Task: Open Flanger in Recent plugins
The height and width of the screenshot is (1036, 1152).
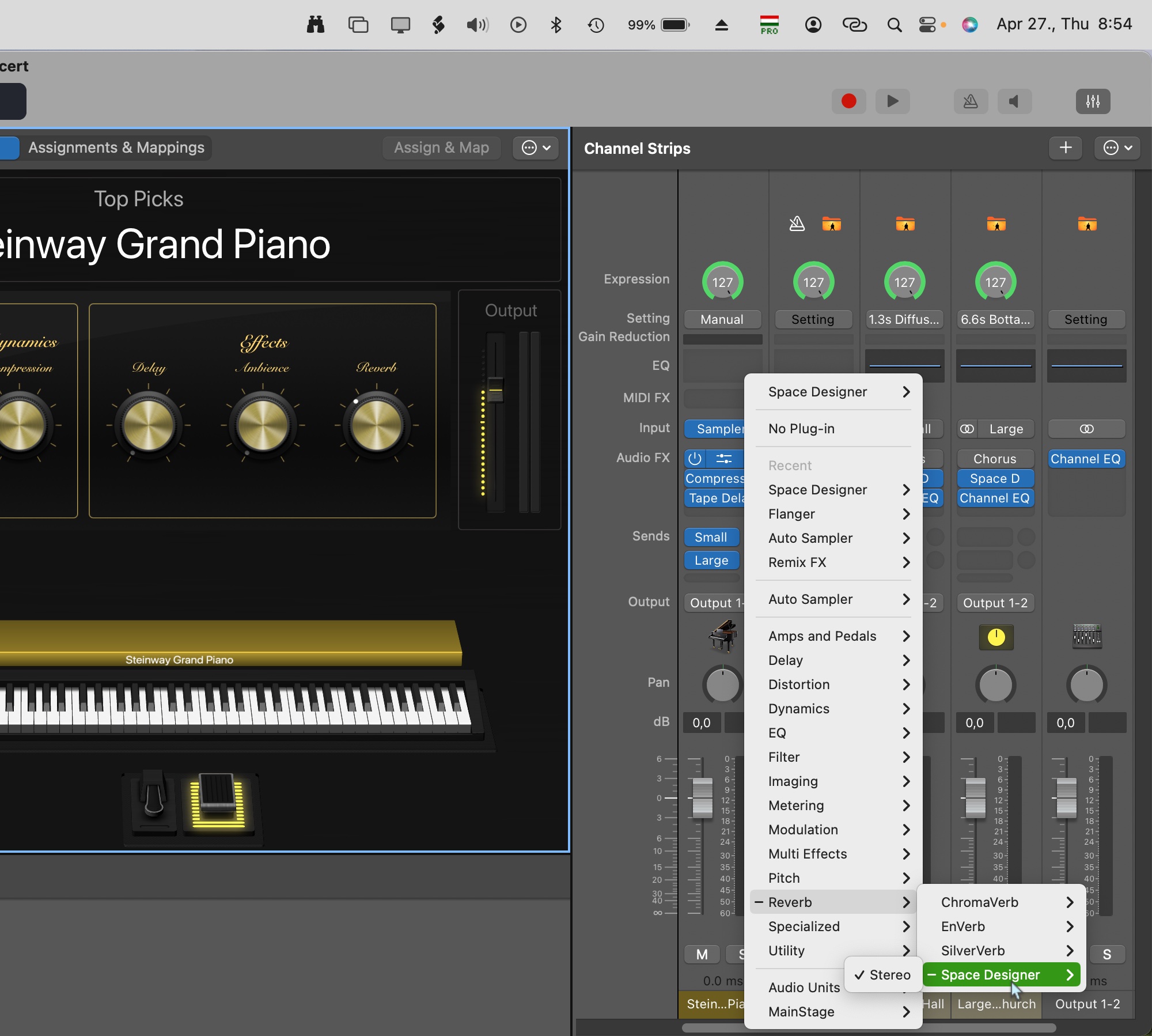Action: pyautogui.click(x=833, y=514)
